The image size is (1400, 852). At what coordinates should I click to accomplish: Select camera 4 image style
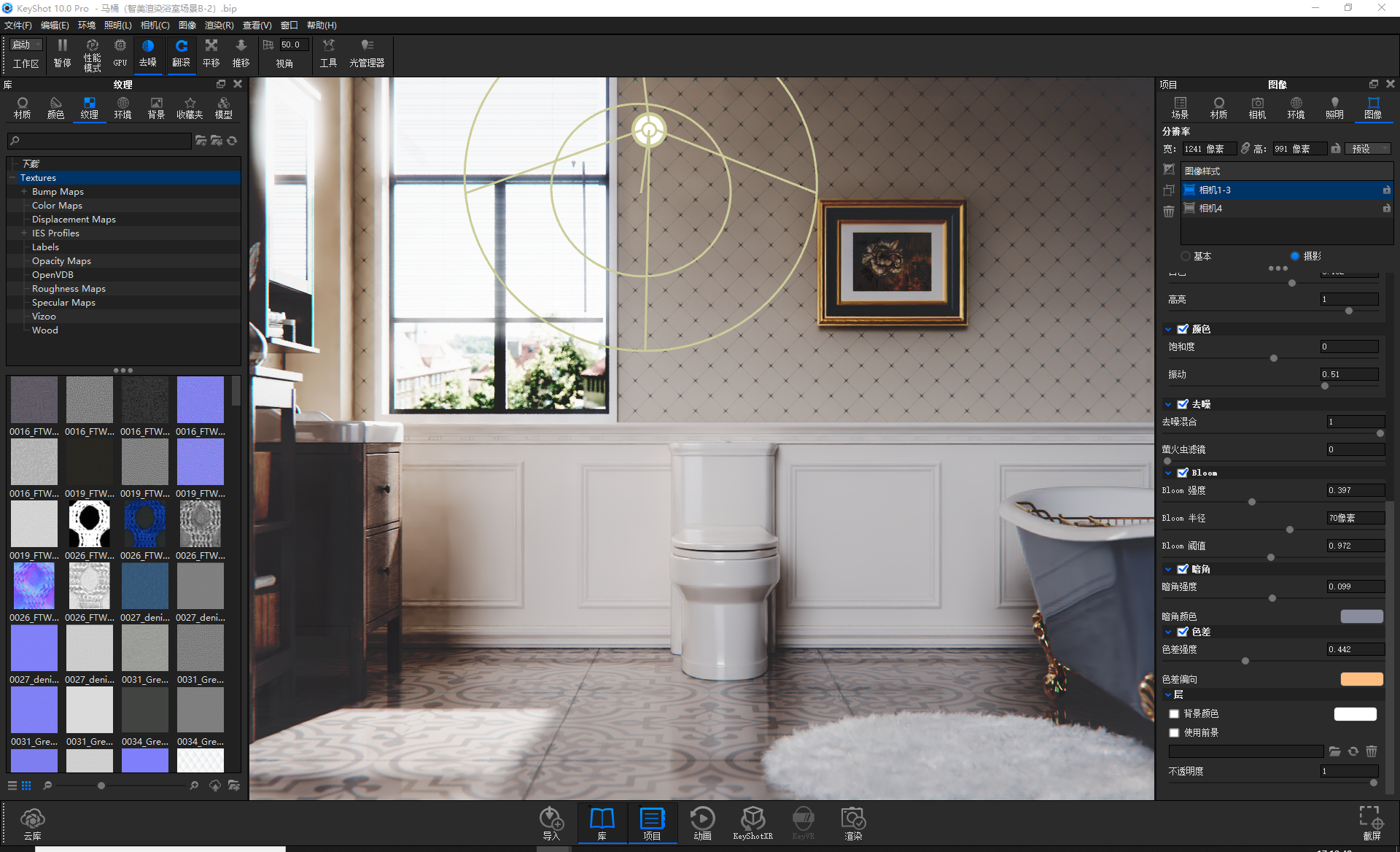(x=1211, y=209)
